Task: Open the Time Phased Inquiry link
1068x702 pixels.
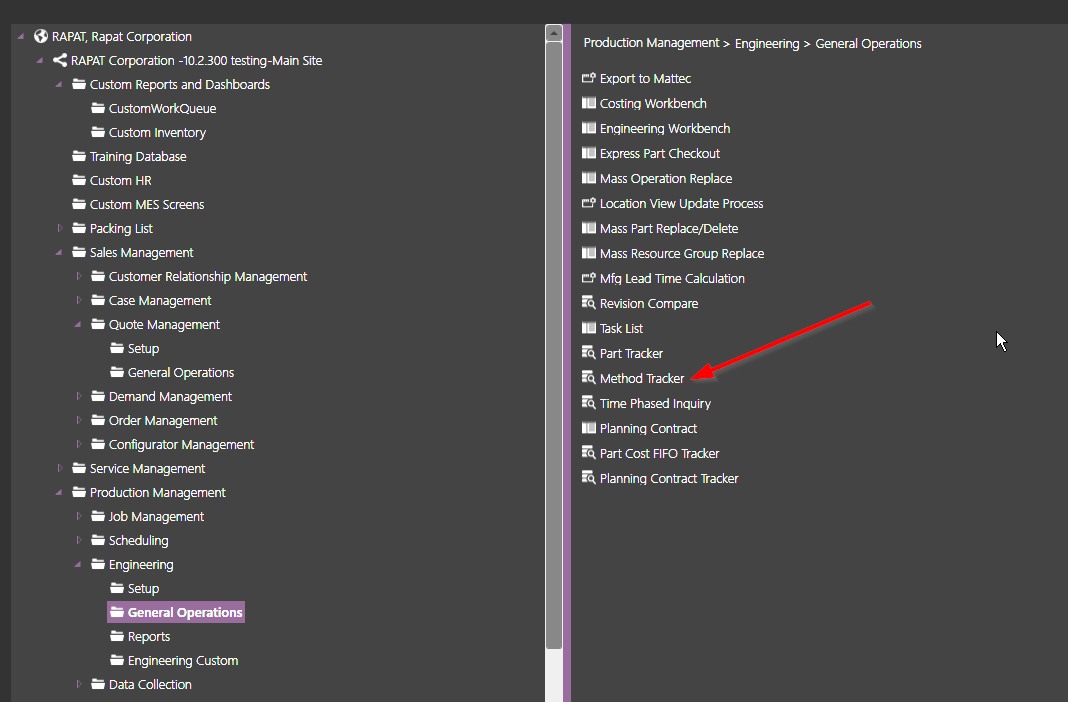Action: pos(655,403)
